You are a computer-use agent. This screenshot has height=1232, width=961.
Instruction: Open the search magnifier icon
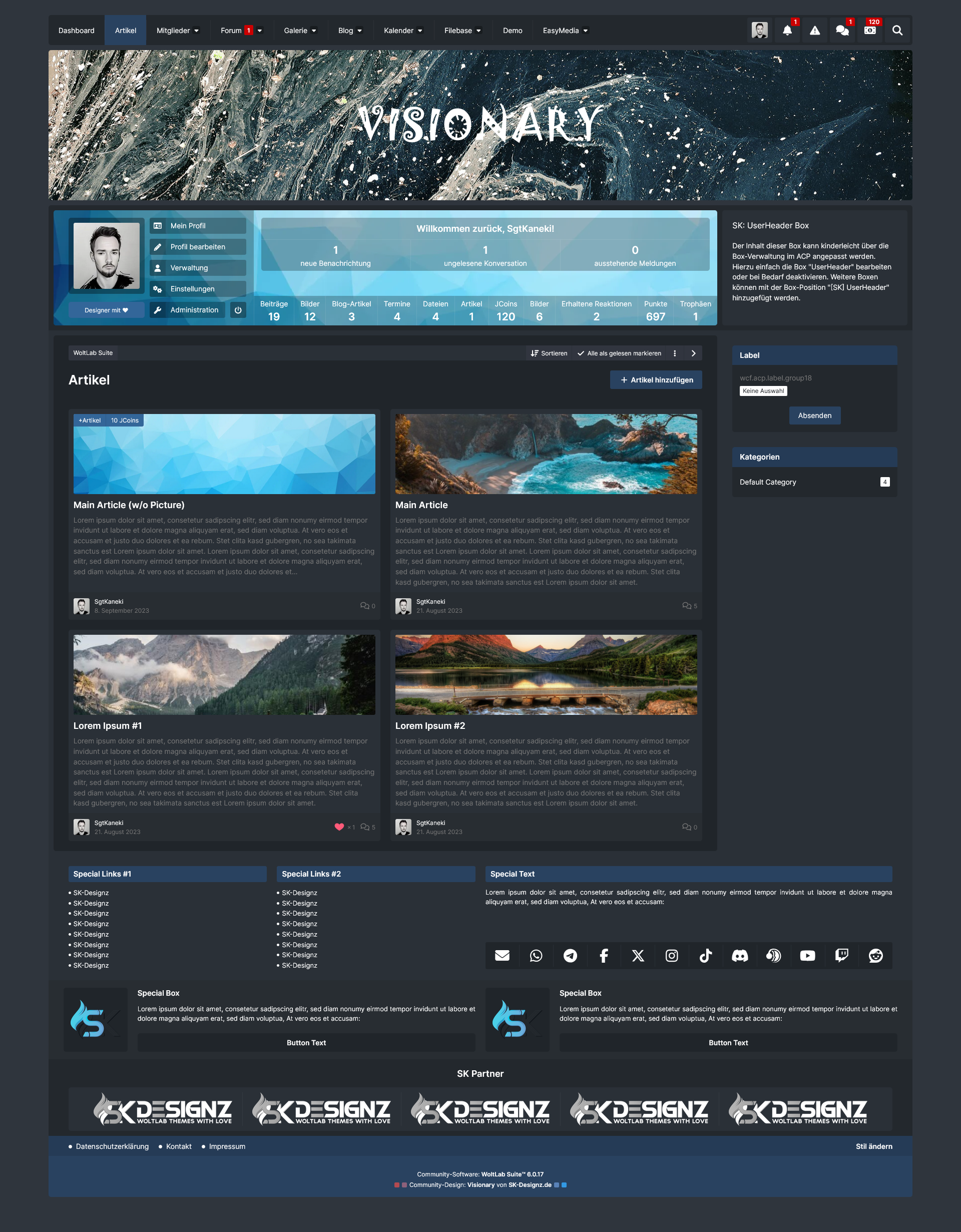[x=897, y=31]
